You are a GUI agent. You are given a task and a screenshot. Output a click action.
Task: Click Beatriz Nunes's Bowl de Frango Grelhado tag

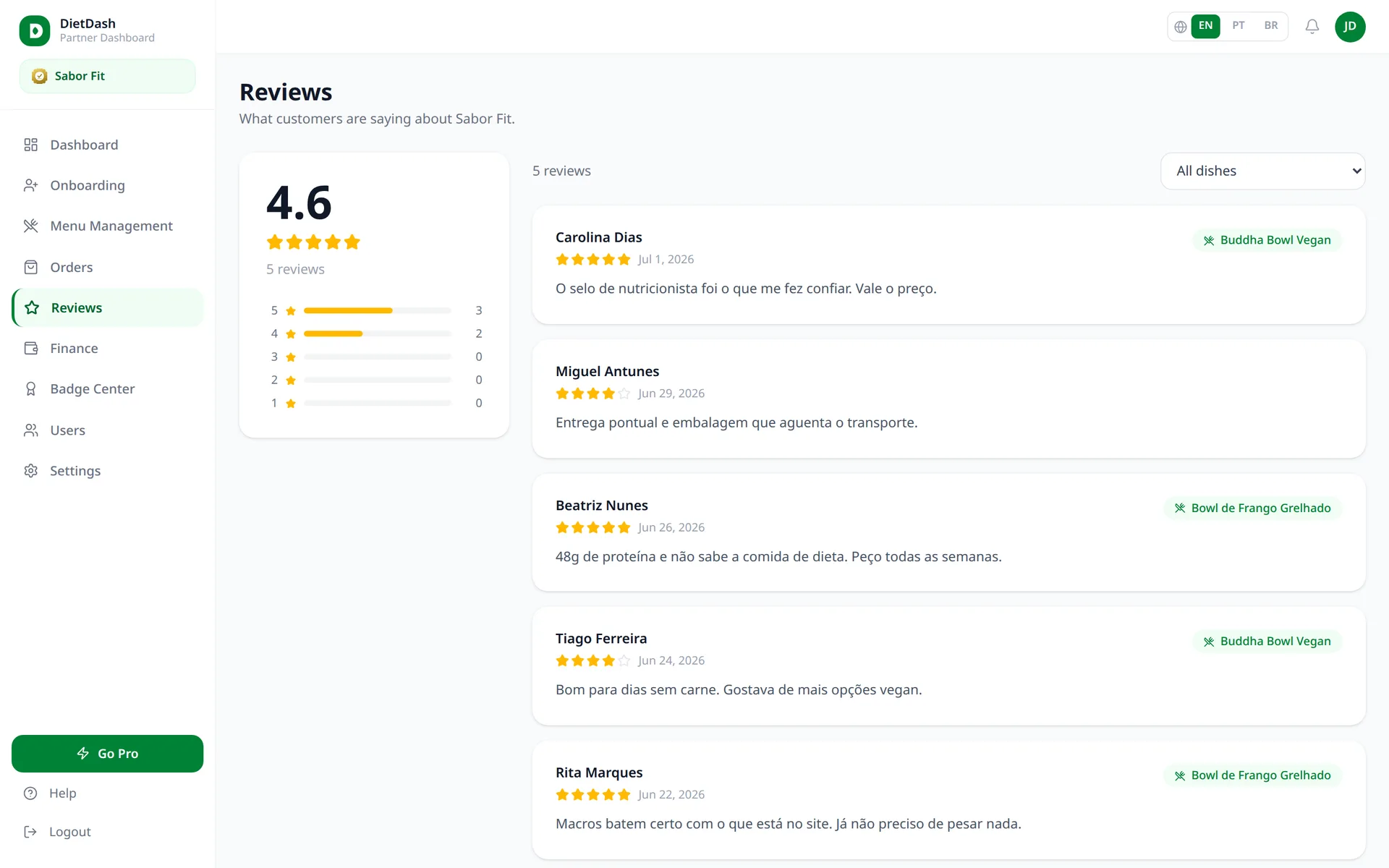pyautogui.click(x=1252, y=508)
